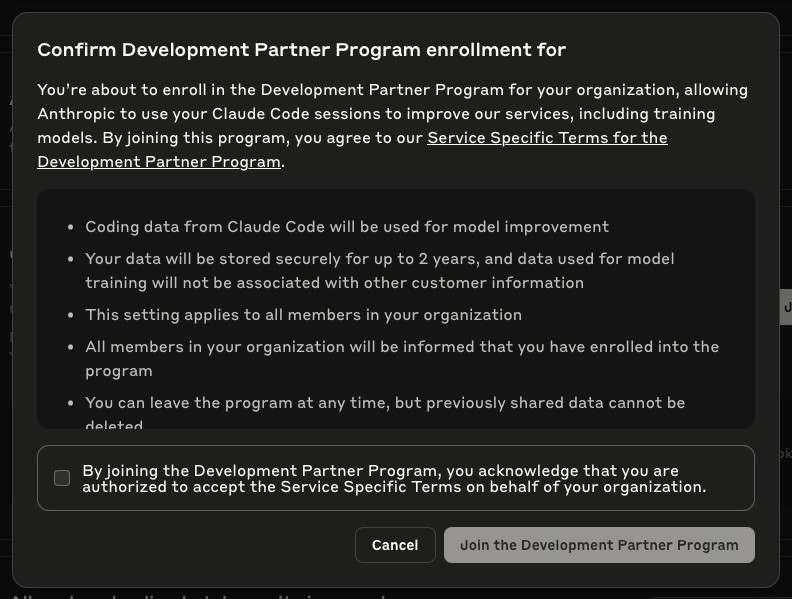Cancel the enrollment dialog
The image size is (792, 599).
click(x=395, y=545)
